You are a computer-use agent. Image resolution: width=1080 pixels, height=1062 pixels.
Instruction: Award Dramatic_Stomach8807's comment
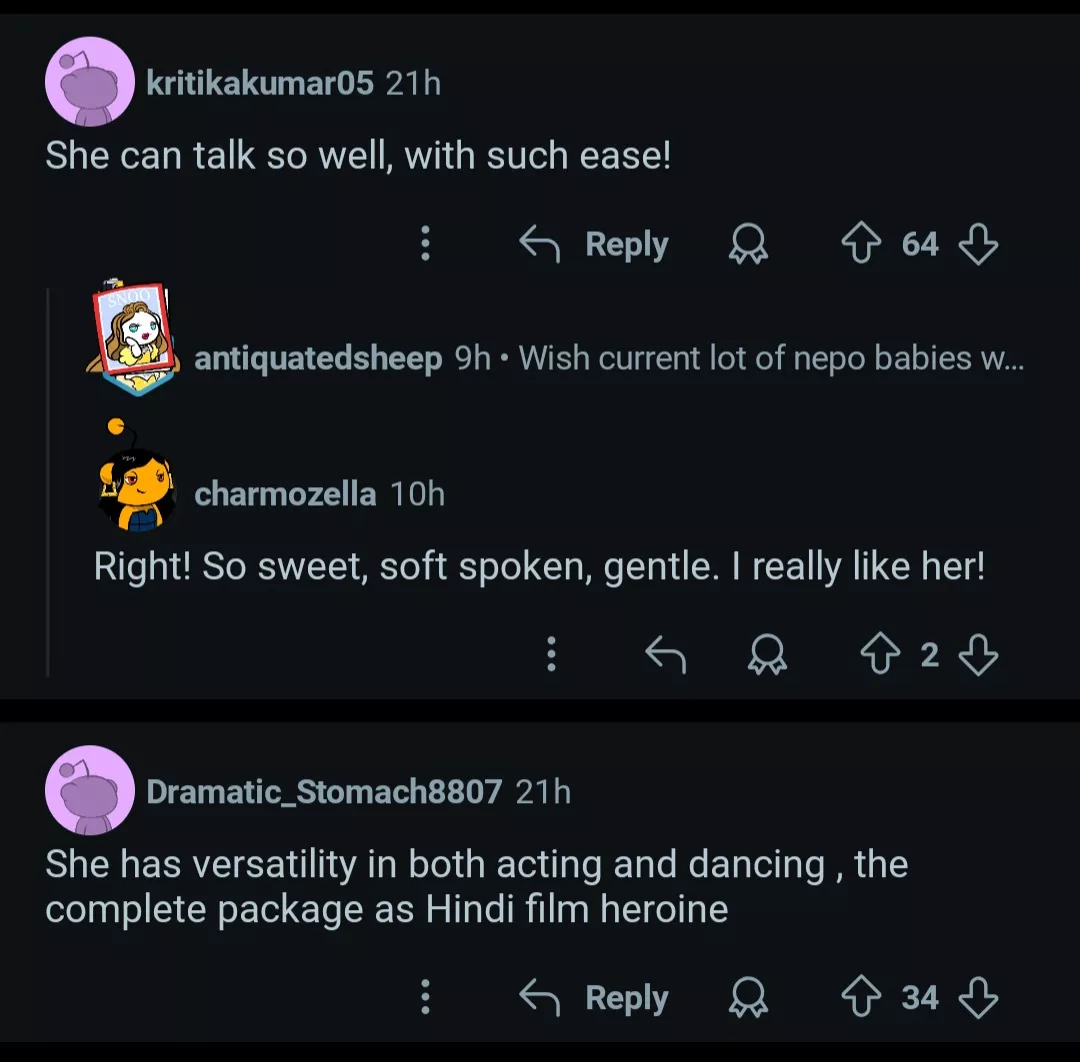pyautogui.click(x=748, y=997)
